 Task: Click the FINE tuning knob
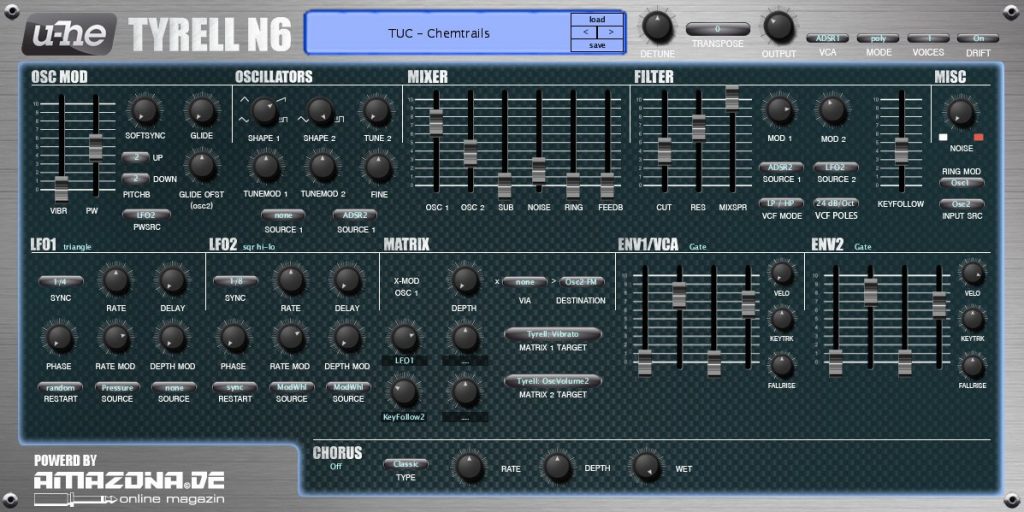coord(379,167)
